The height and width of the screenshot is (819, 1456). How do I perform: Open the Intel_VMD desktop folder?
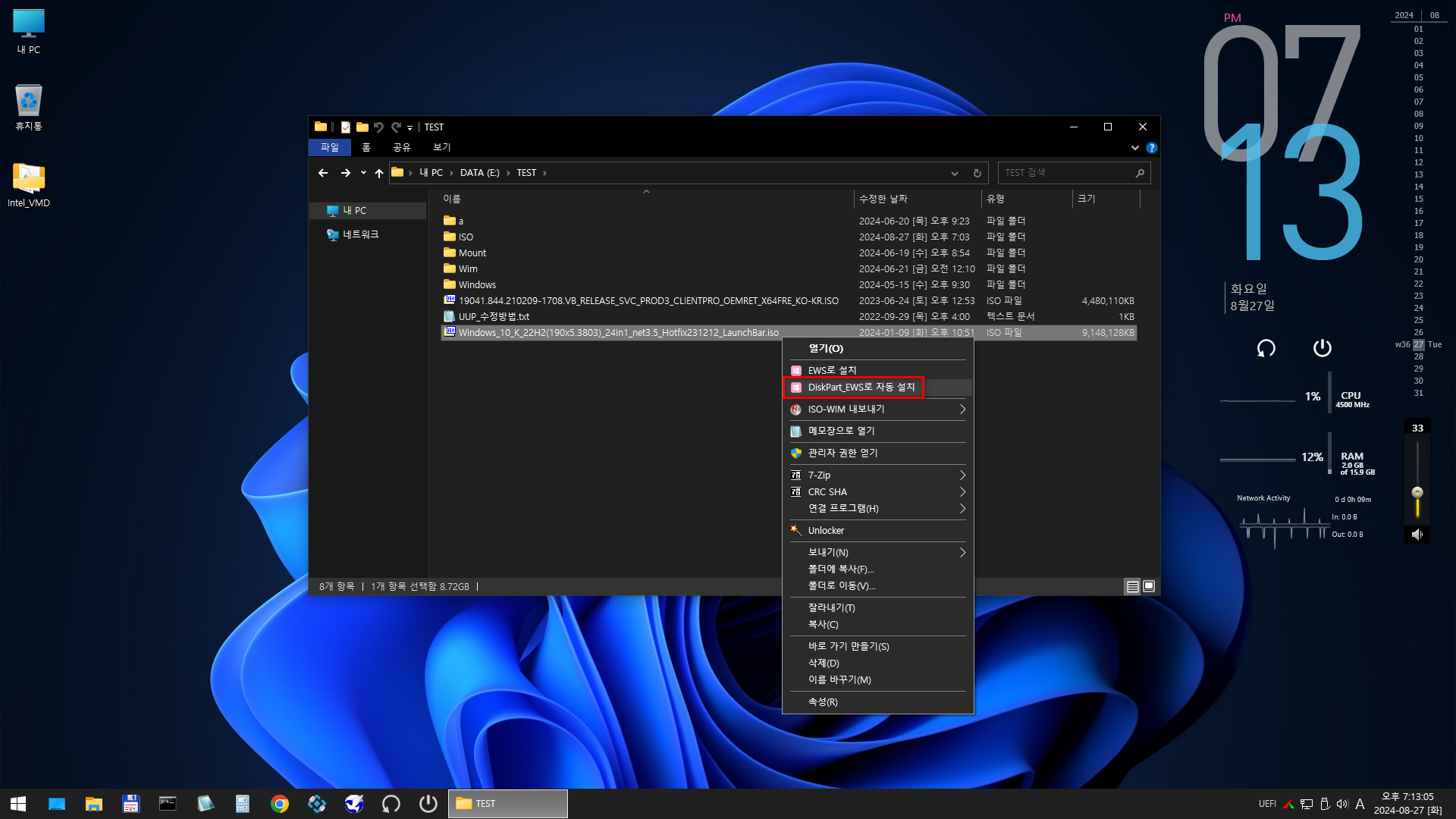click(29, 185)
